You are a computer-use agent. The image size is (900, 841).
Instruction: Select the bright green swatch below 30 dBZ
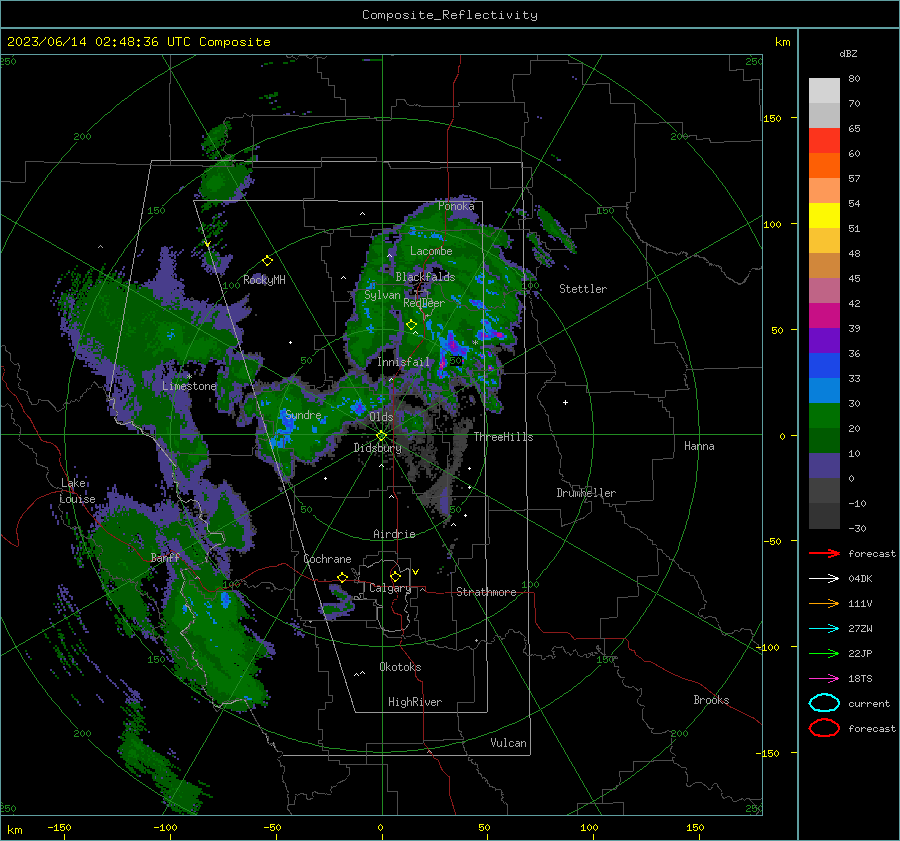[824, 415]
